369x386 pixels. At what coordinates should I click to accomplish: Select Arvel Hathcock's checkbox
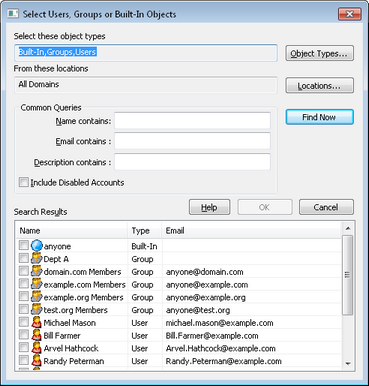(x=24, y=348)
